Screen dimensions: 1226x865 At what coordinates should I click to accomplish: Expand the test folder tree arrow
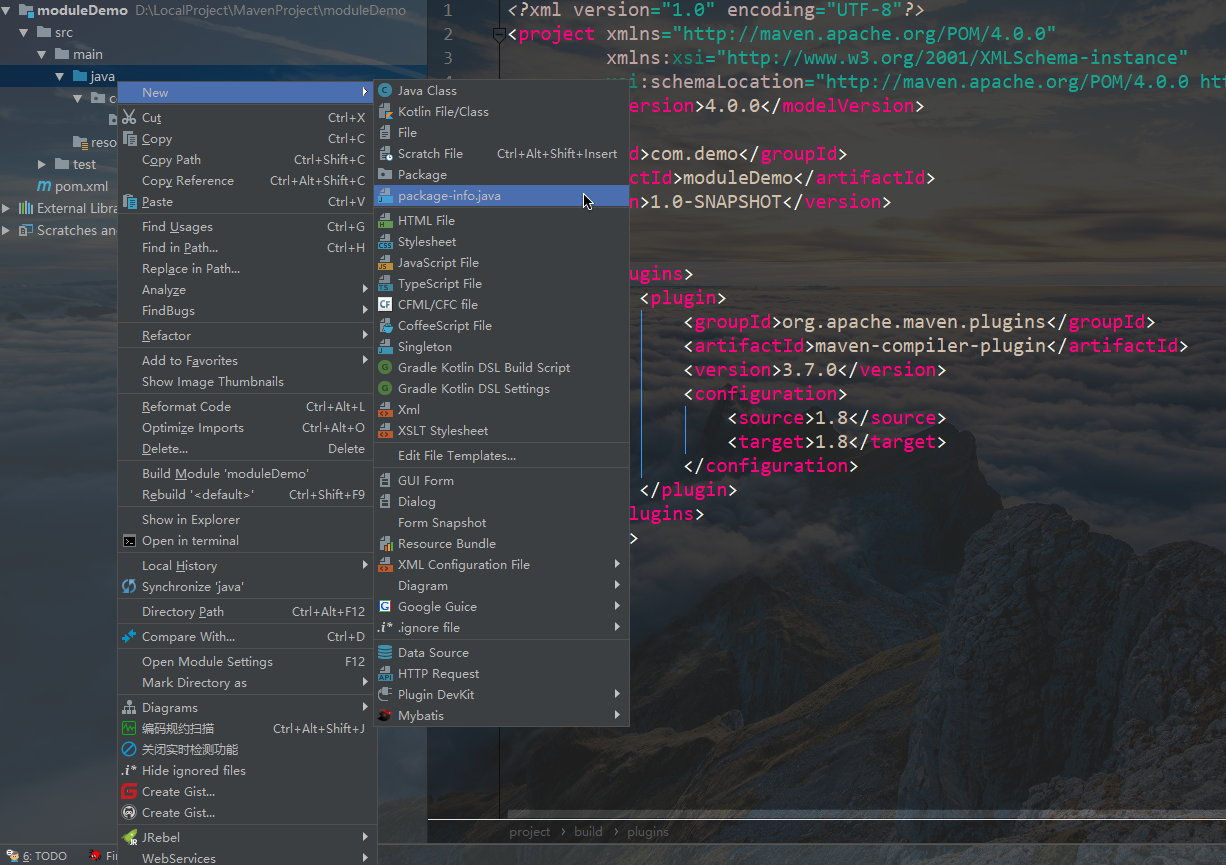click(x=42, y=164)
